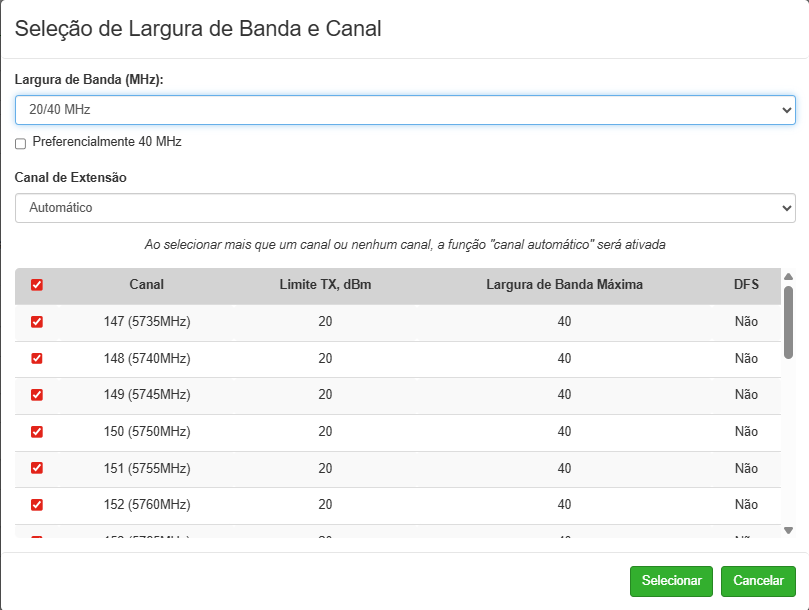Click the Canal column header
Screen dimensions: 809x610
click(x=147, y=285)
